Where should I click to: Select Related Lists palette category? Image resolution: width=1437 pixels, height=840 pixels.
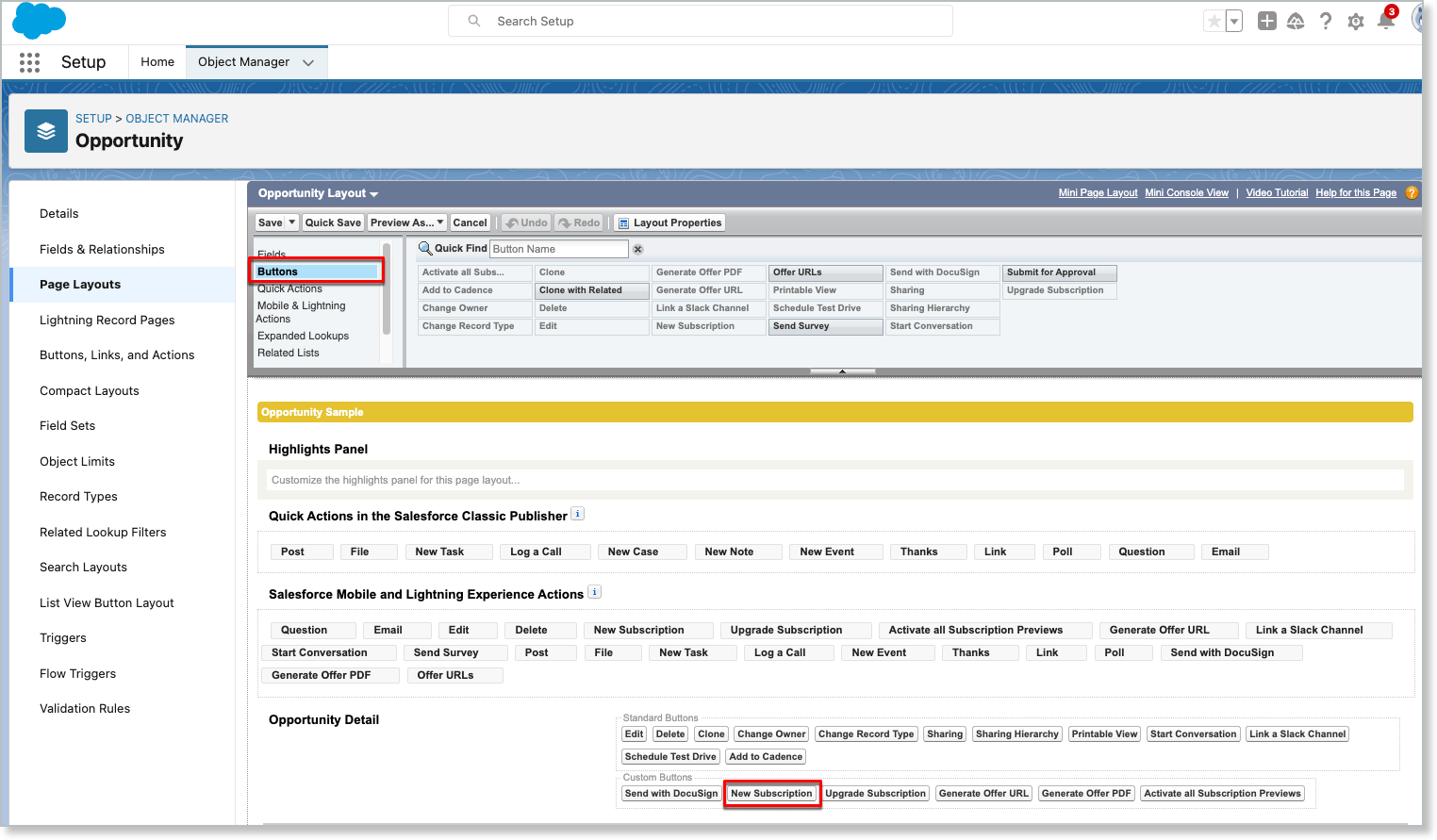289,353
